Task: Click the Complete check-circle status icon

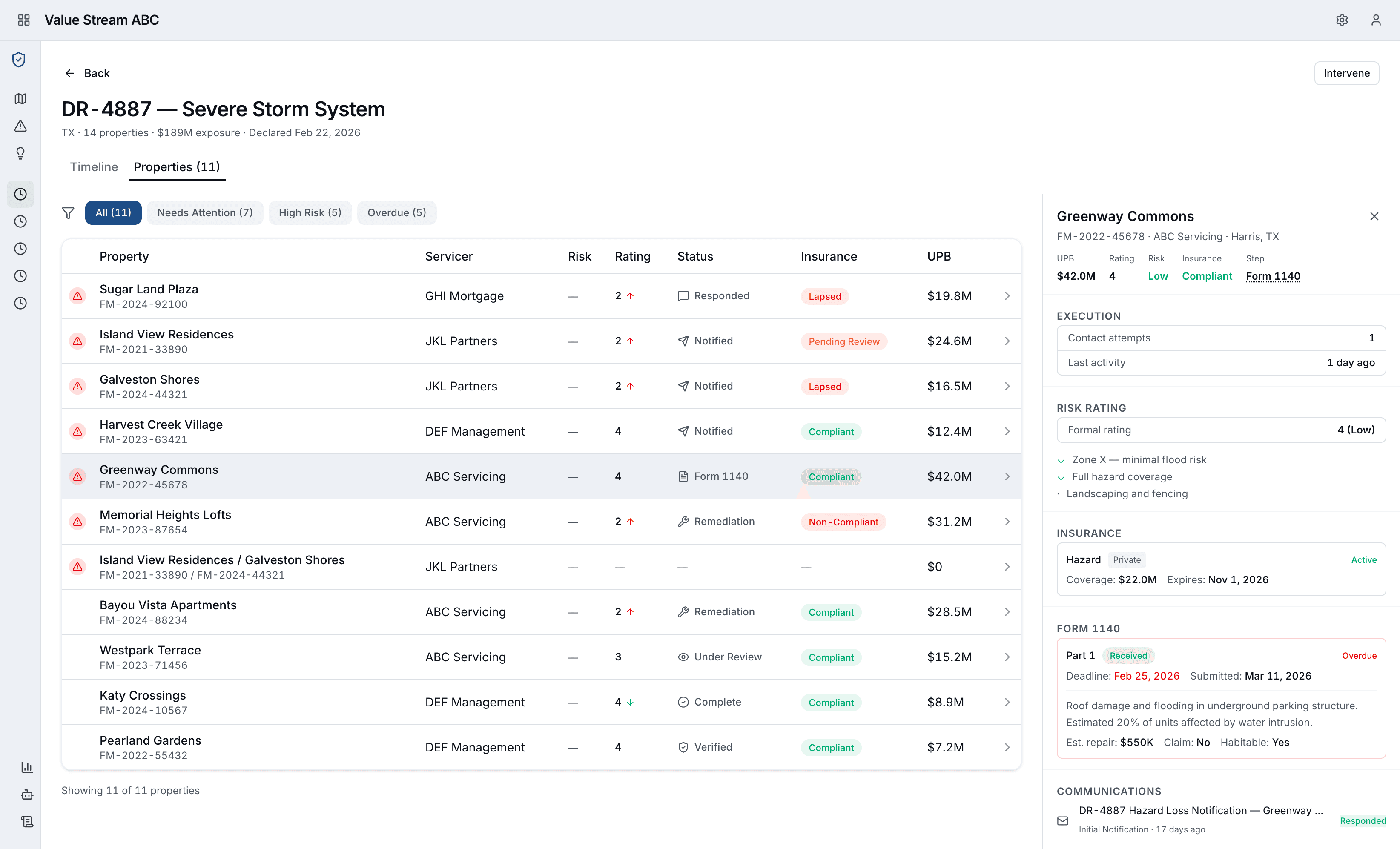Action: pyautogui.click(x=683, y=703)
